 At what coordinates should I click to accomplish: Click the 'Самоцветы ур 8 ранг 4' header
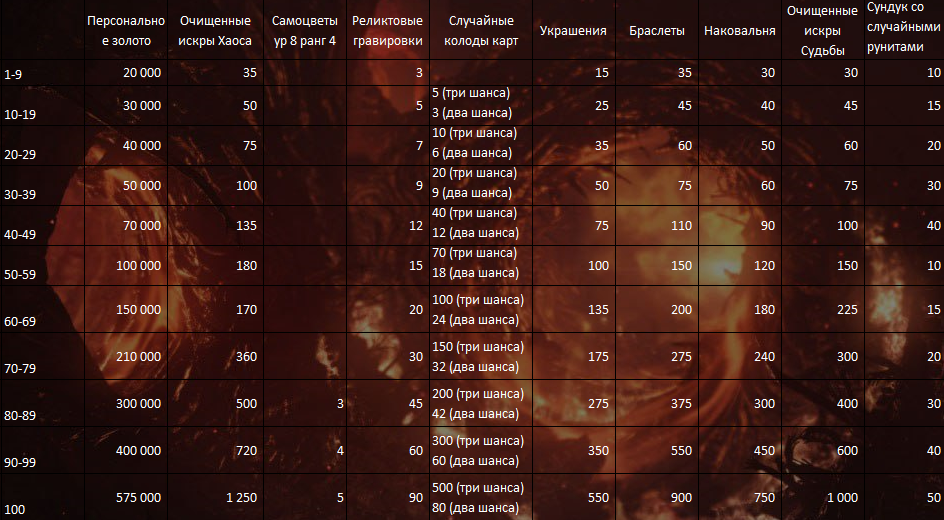(x=305, y=31)
